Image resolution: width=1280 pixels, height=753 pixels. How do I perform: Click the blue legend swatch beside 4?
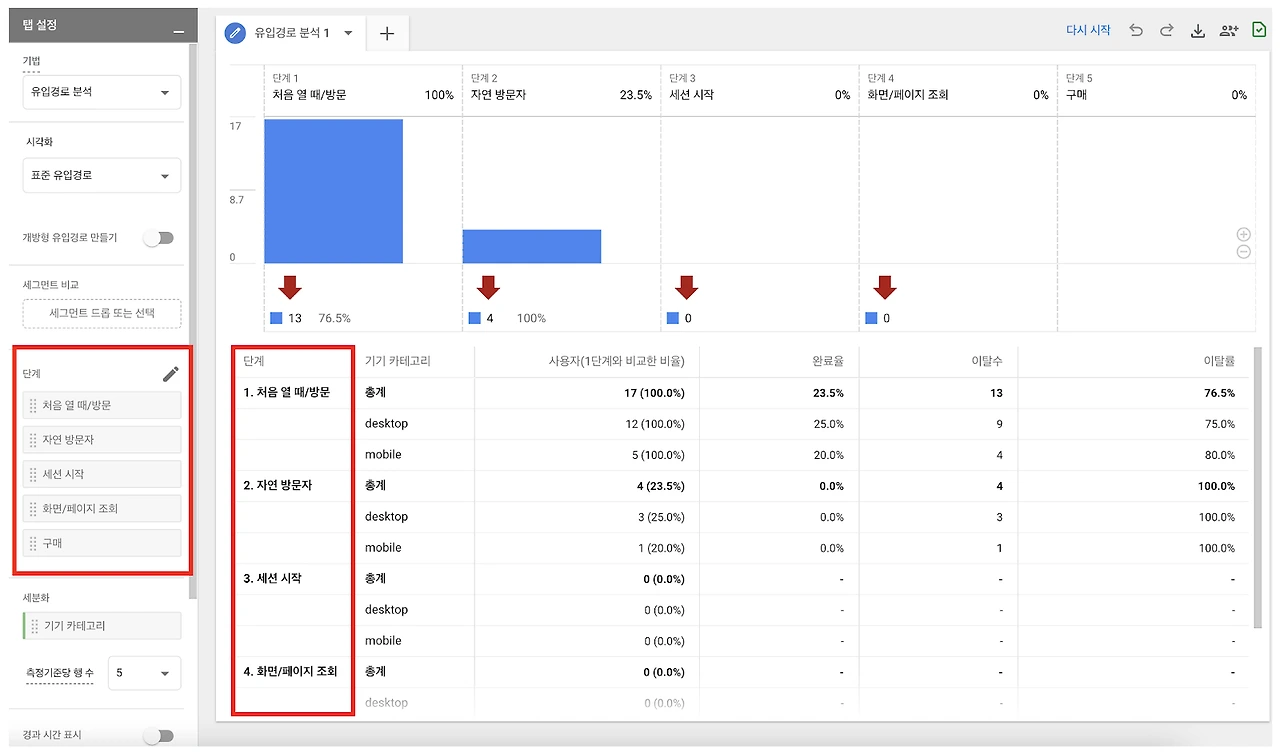click(474, 318)
